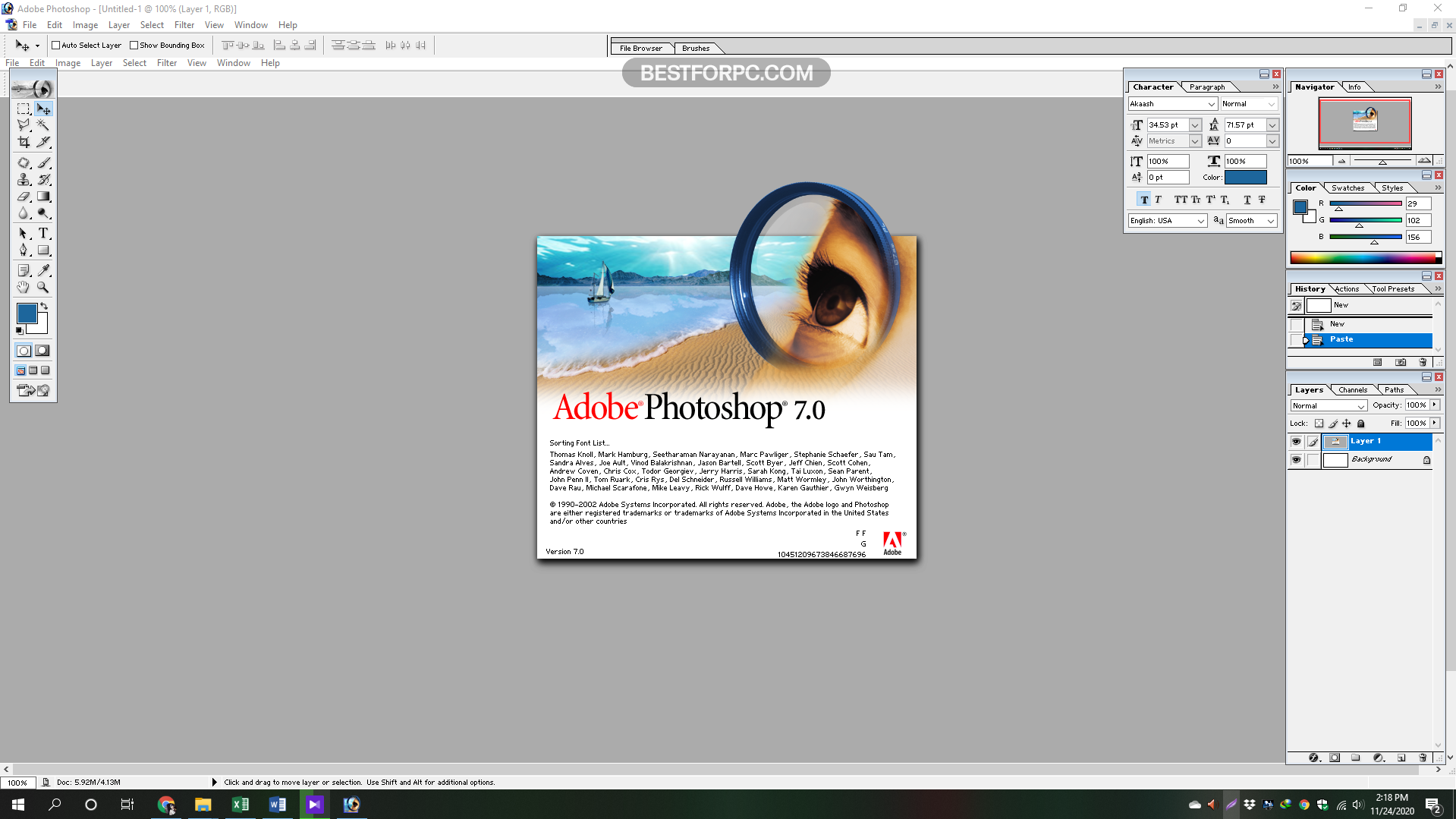1456x819 pixels.
Task: Open leading dropdown 71.57 pt
Action: [x=1272, y=125]
